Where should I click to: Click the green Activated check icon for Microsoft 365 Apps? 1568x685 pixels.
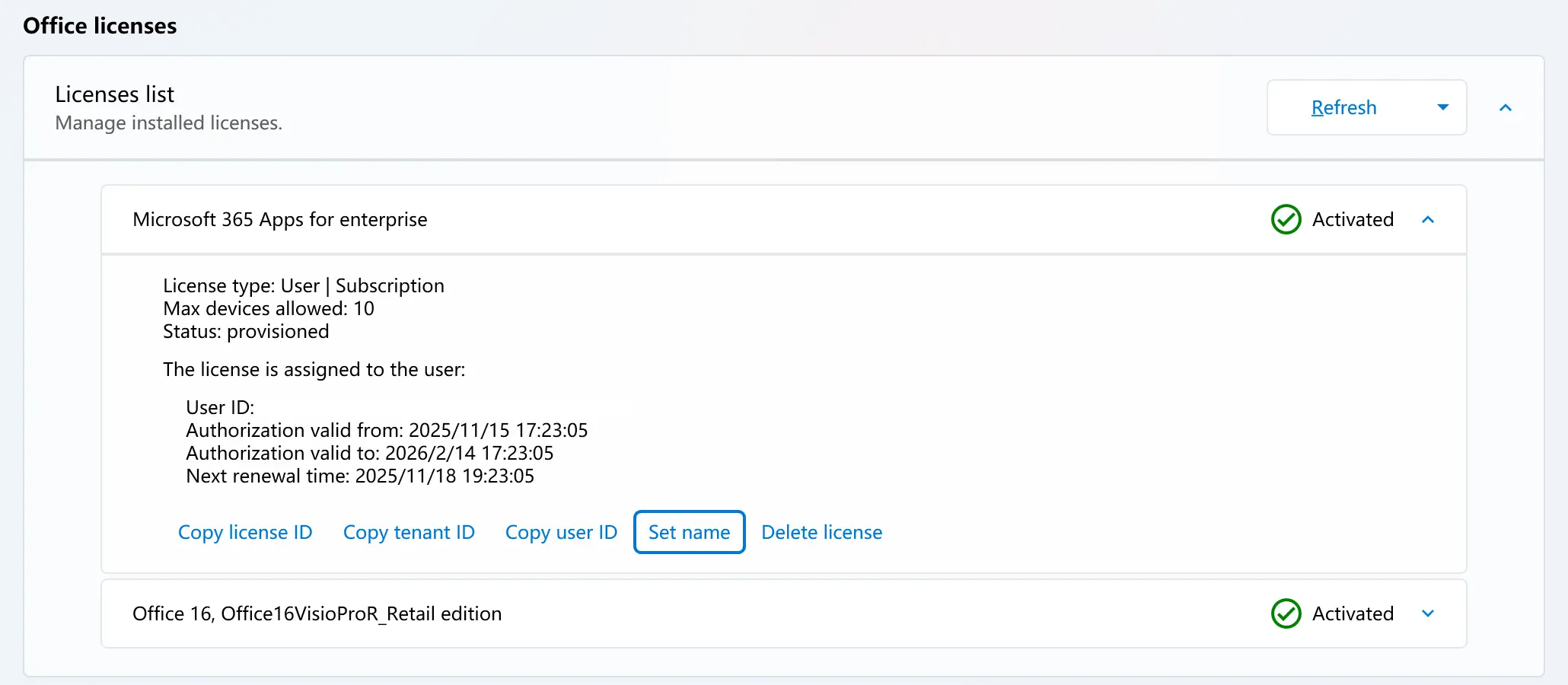click(x=1285, y=220)
